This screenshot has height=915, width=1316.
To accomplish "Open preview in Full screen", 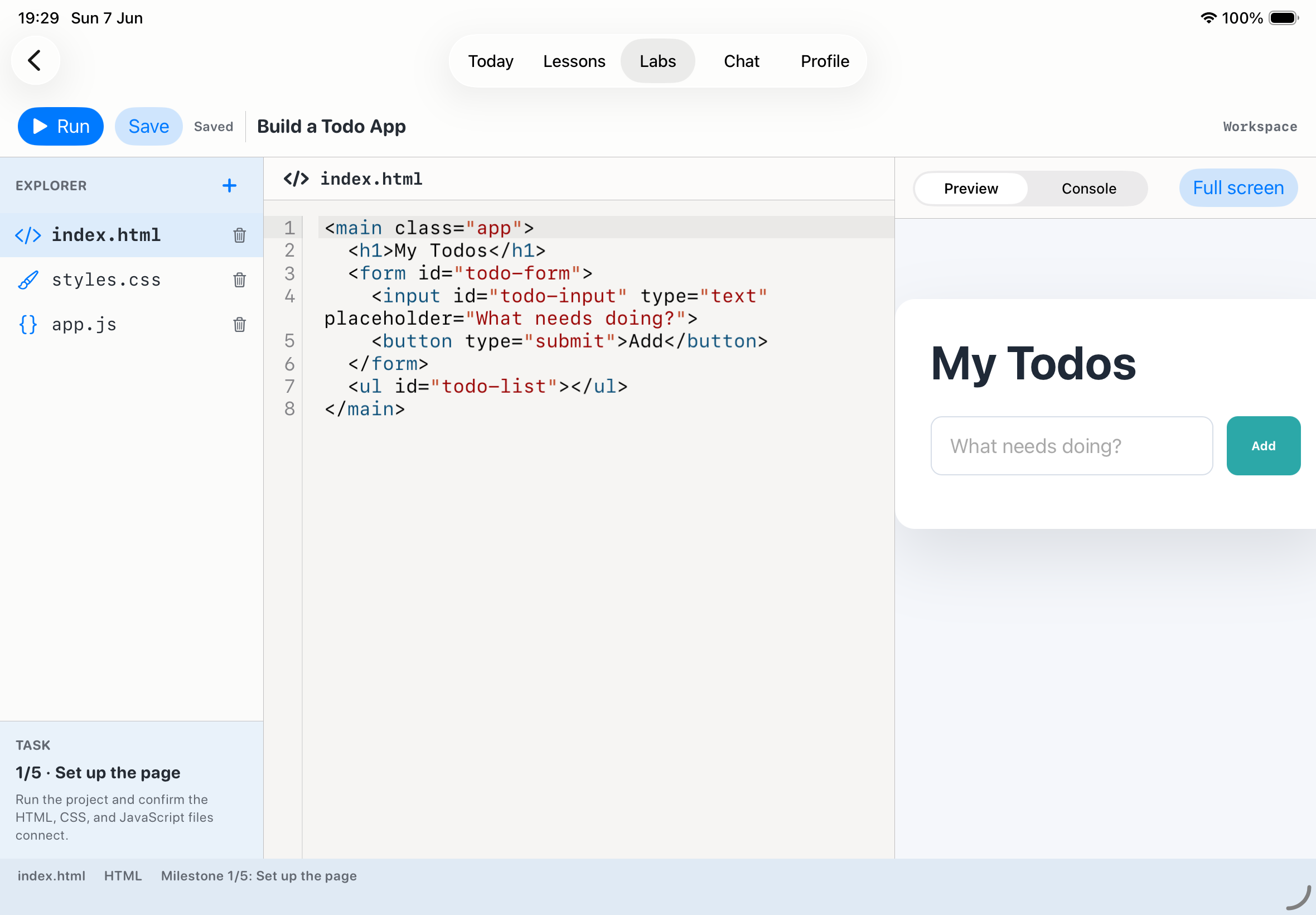I will tap(1238, 187).
